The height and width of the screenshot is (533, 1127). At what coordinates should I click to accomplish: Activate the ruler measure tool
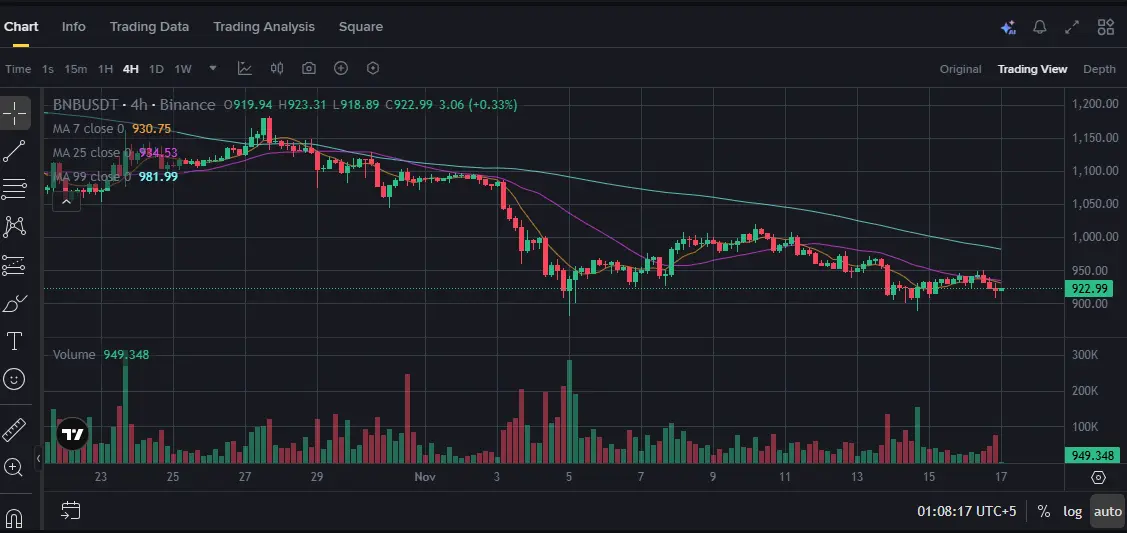pos(15,429)
